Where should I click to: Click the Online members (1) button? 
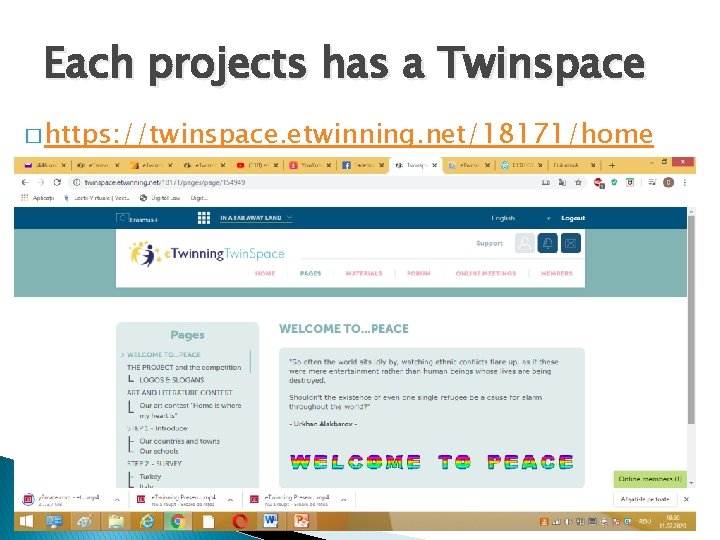point(650,479)
